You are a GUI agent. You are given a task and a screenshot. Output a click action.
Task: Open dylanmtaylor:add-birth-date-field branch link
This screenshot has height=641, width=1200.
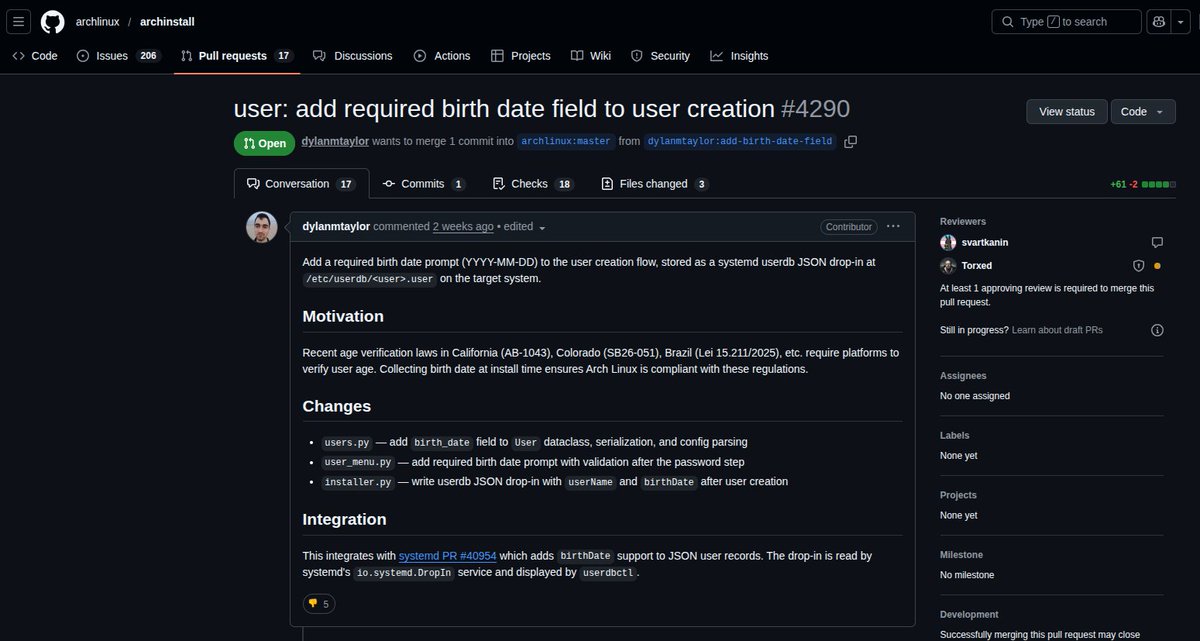pyautogui.click(x=740, y=142)
